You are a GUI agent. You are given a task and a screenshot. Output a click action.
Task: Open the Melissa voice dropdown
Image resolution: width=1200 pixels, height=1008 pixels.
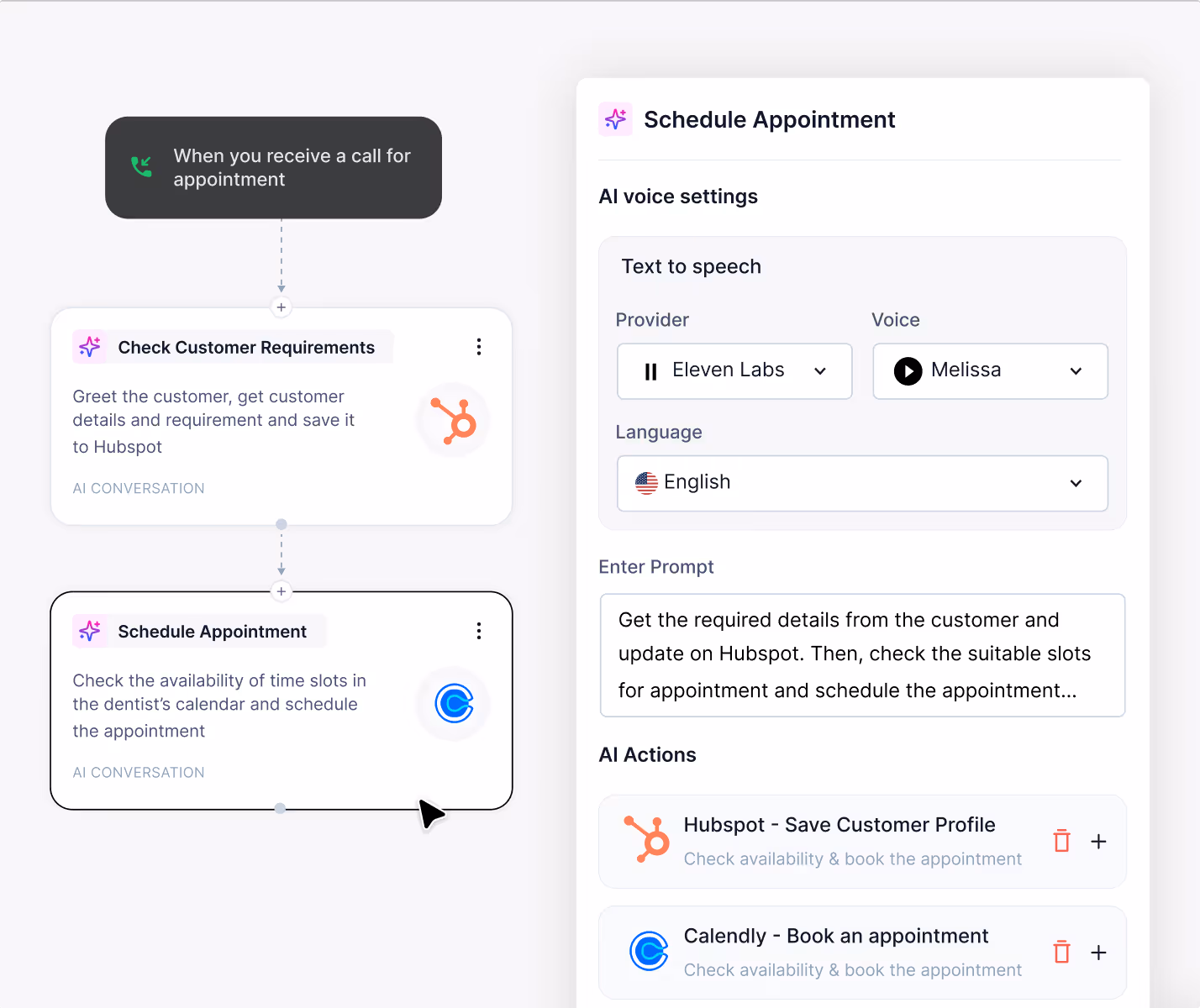[x=990, y=370]
